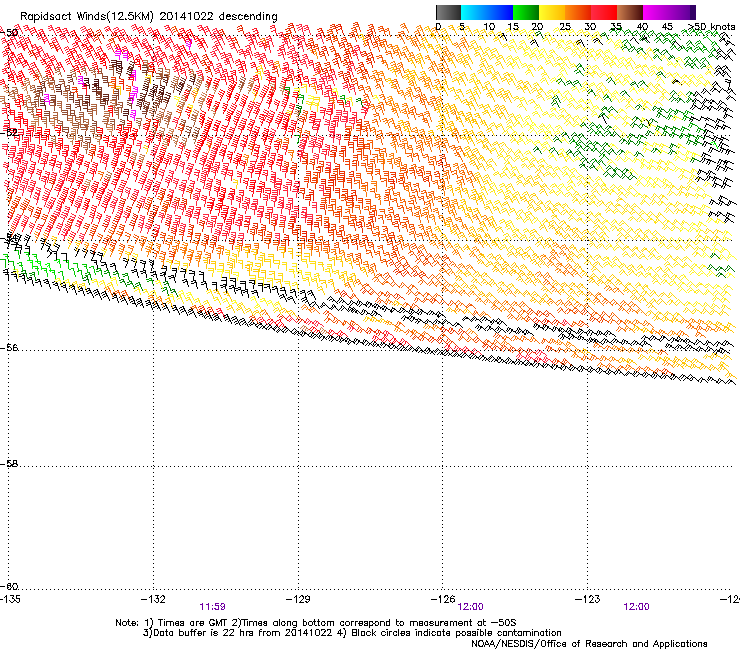Image resolution: width=740 pixels, height=650 pixels.
Task: Click the note 'Black circles indicate possible contamination'
Action: click(x=456, y=633)
